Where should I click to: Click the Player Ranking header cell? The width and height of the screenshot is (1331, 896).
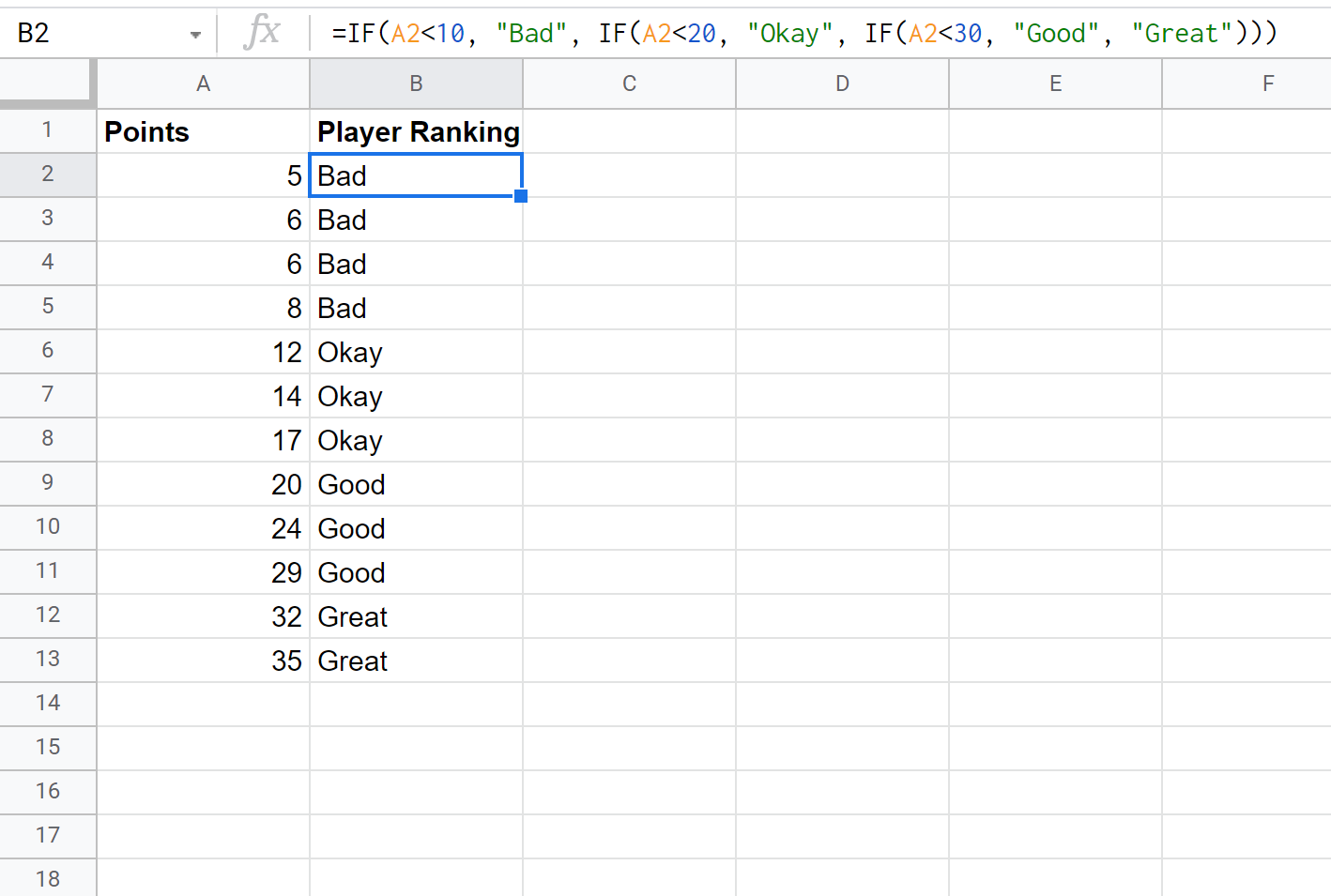[x=416, y=131]
